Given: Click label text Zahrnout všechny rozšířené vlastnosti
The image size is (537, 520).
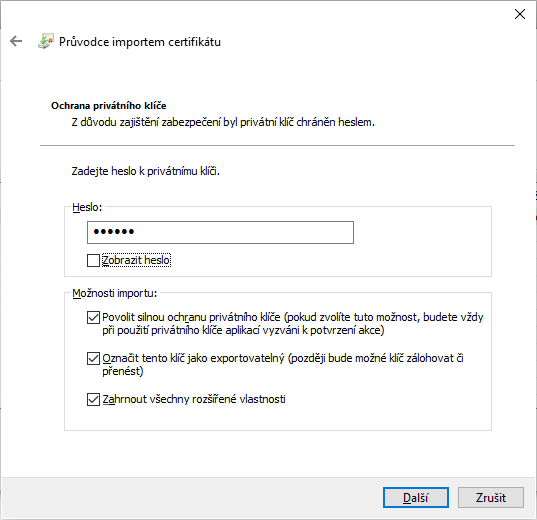Looking at the screenshot, I should coord(194,399).
